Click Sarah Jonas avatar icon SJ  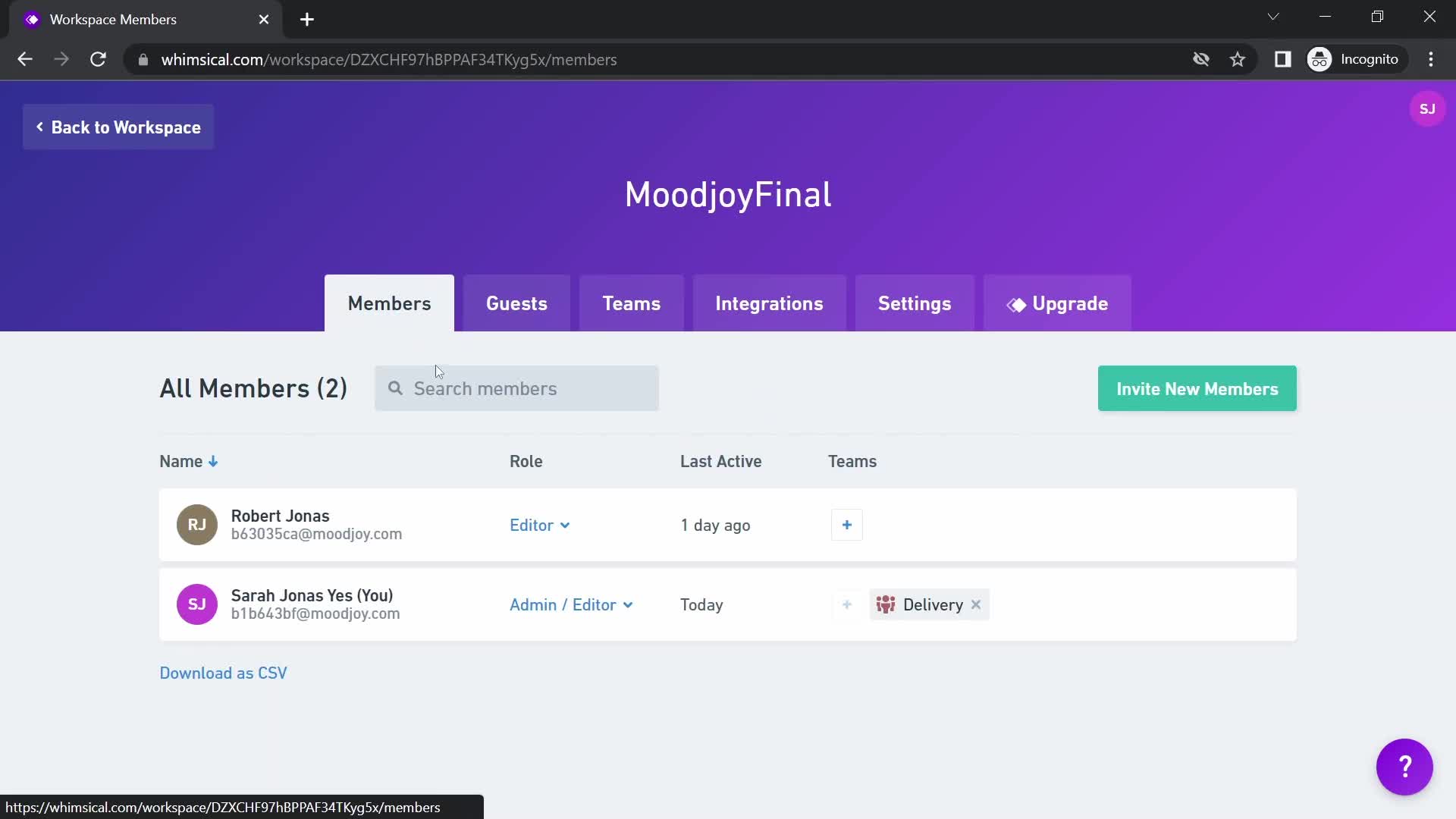(196, 605)
